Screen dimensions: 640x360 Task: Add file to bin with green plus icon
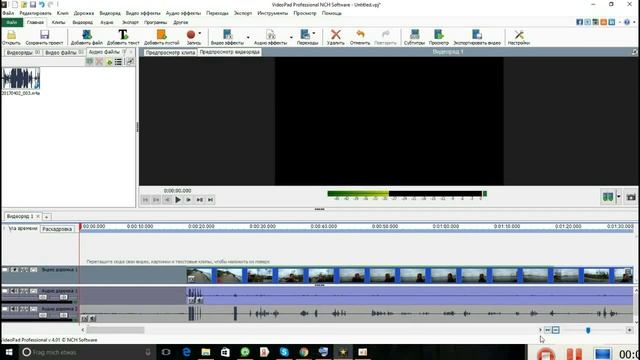pyautogui.click(x=109, y=62)
